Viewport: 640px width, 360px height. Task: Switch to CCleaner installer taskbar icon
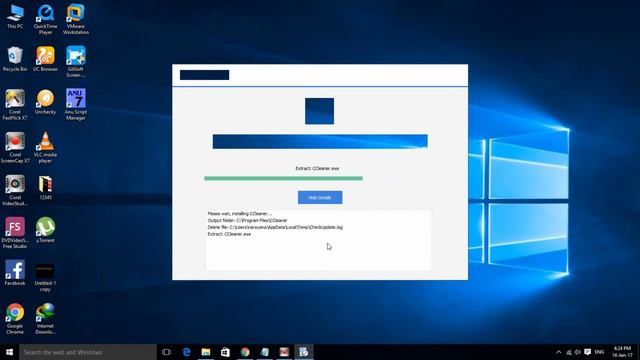point(304,352)
